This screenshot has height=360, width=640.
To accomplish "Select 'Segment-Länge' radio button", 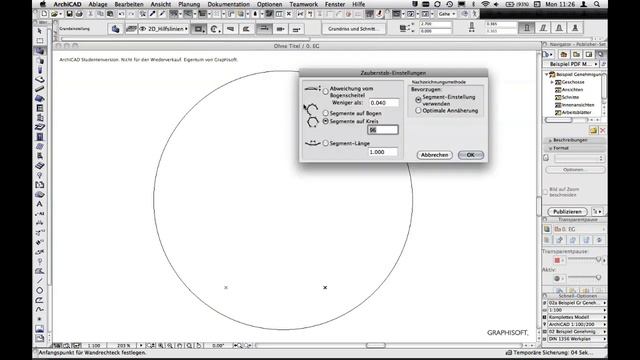I will 325,143.
